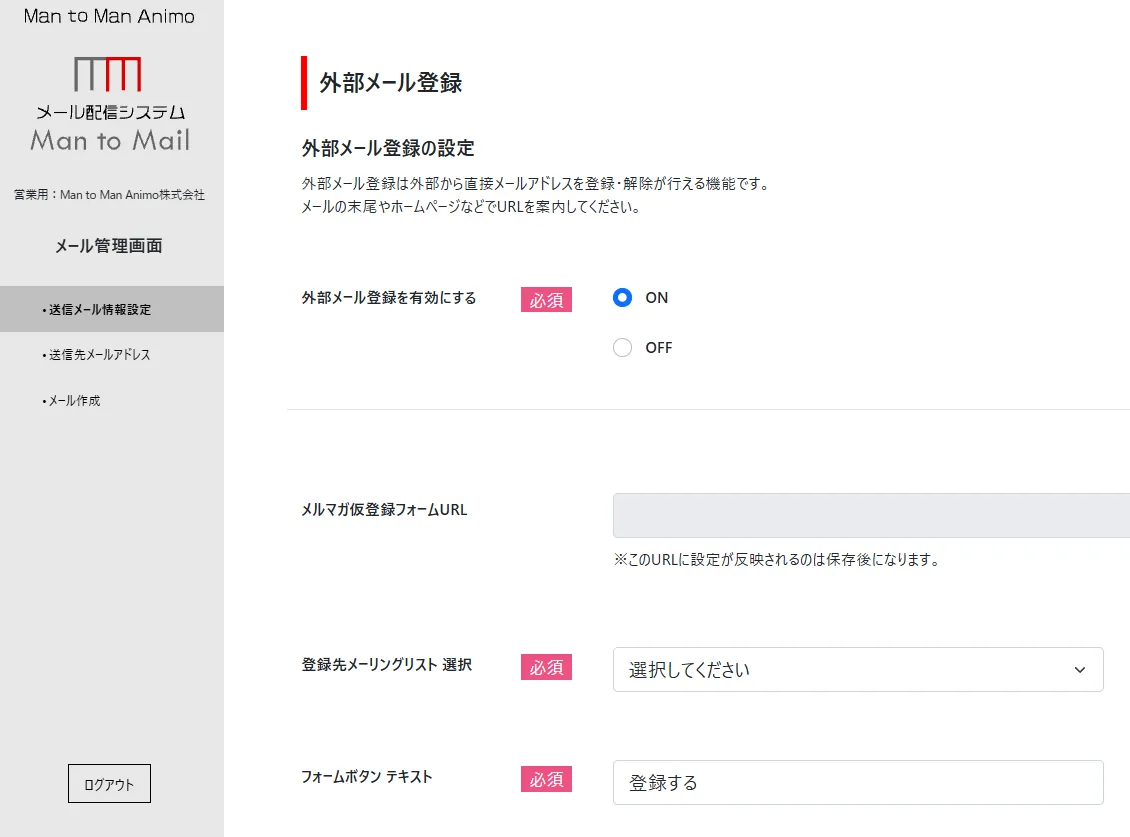1130x837 pixels.
Task: Open the 登録先メーリングリスト selection dropdown
Action: 857,669
